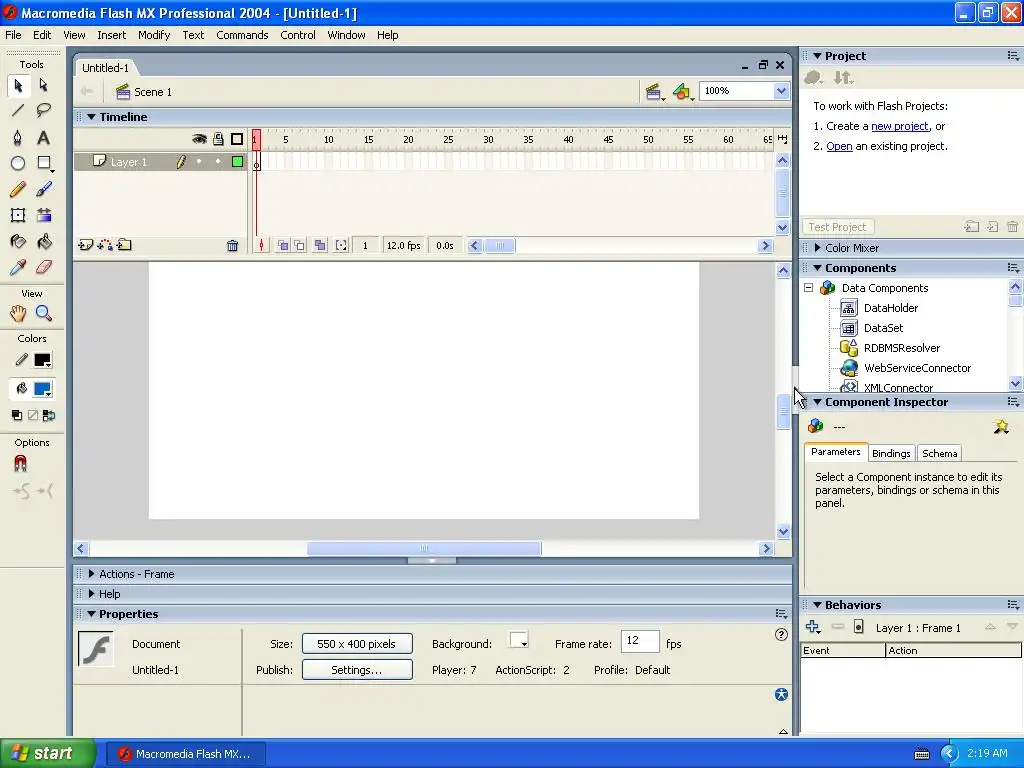The height and width of the screenshot is (768, 1024).
Task: Open the Control menu
Action: tap(298, 35)
